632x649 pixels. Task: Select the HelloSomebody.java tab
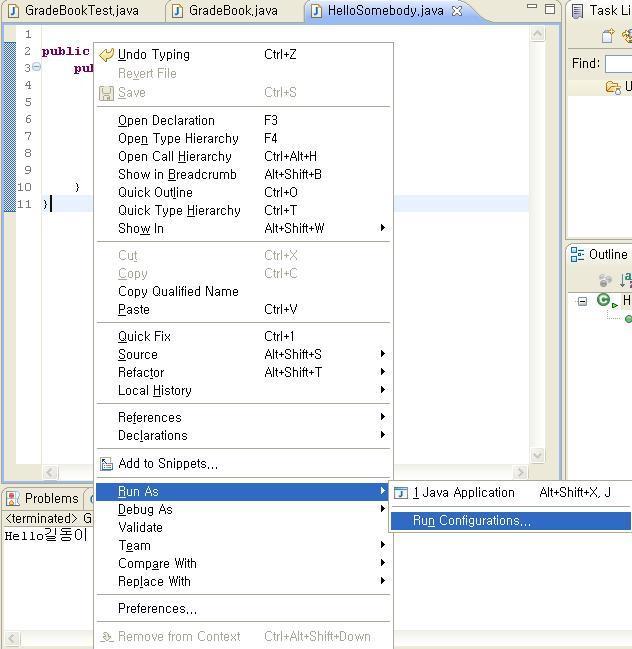(385, 10)
